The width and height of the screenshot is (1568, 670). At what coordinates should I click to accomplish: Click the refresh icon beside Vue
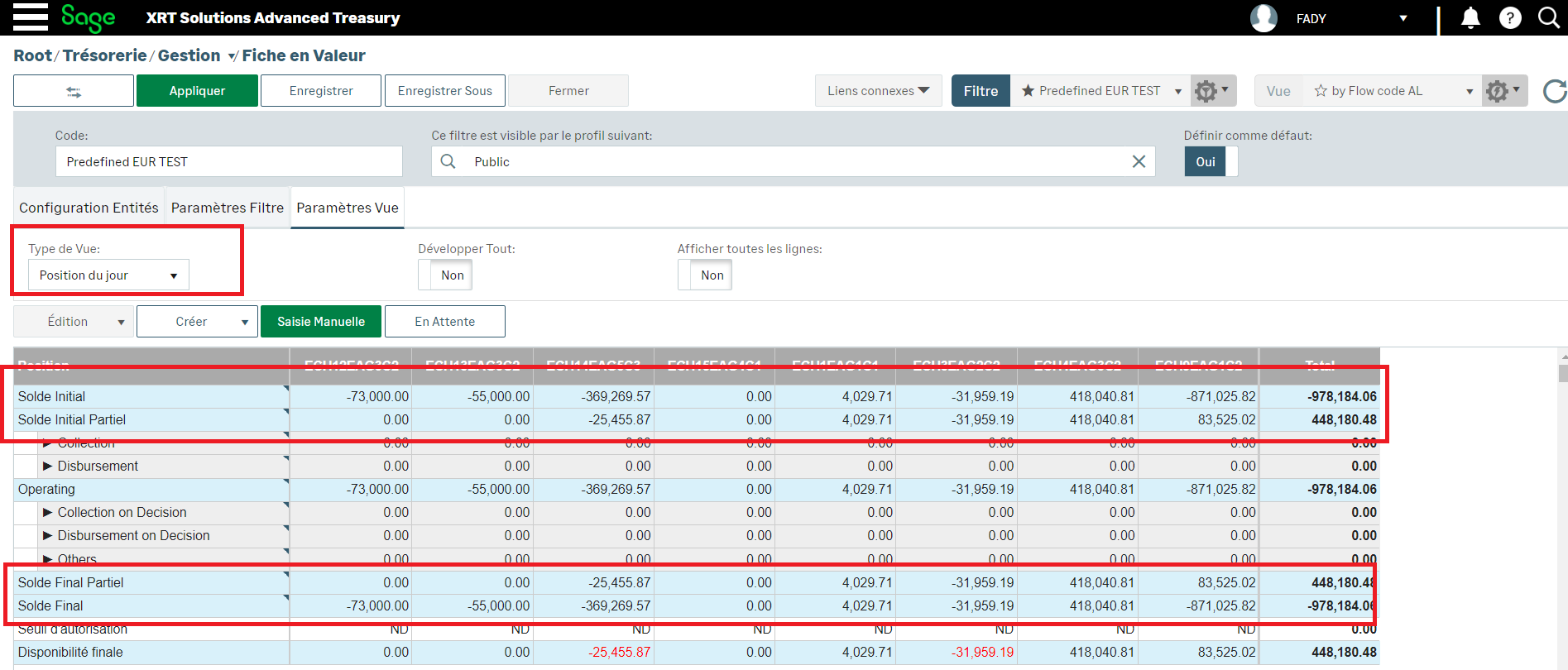[x=1554, y=91]
